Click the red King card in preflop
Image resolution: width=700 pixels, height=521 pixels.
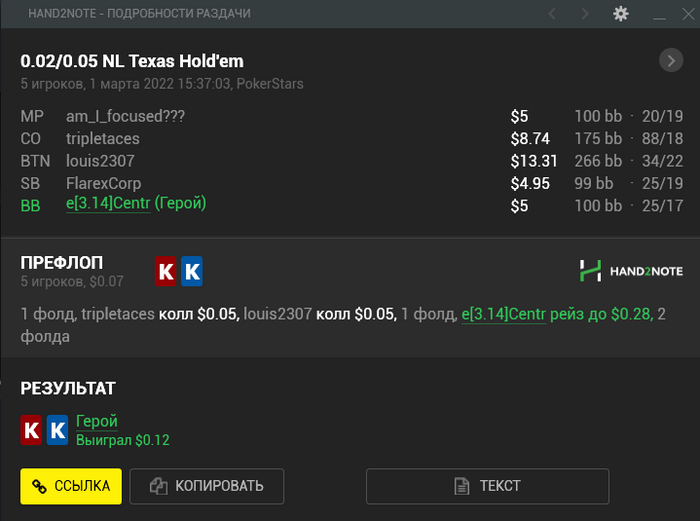tap(166, 271)
